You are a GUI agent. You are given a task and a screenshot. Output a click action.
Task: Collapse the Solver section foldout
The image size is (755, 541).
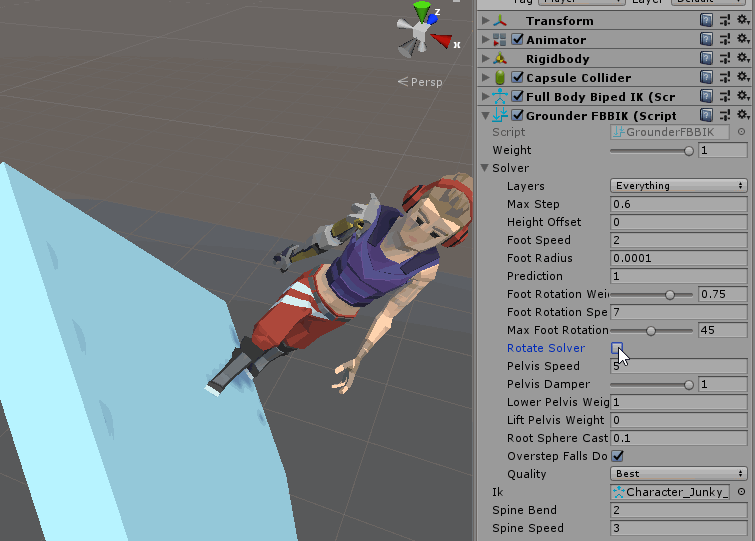tap(485, 168)
